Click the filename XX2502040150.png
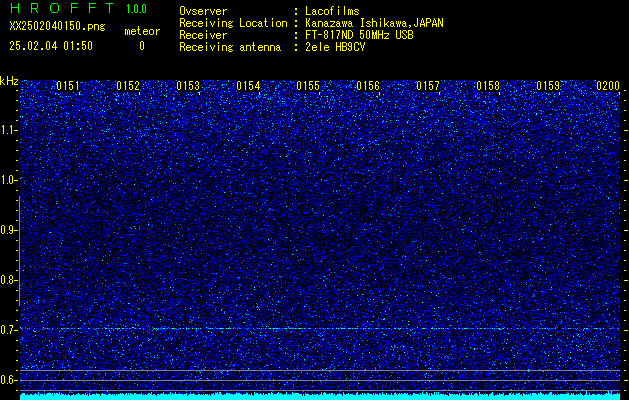 coord(57,27)
